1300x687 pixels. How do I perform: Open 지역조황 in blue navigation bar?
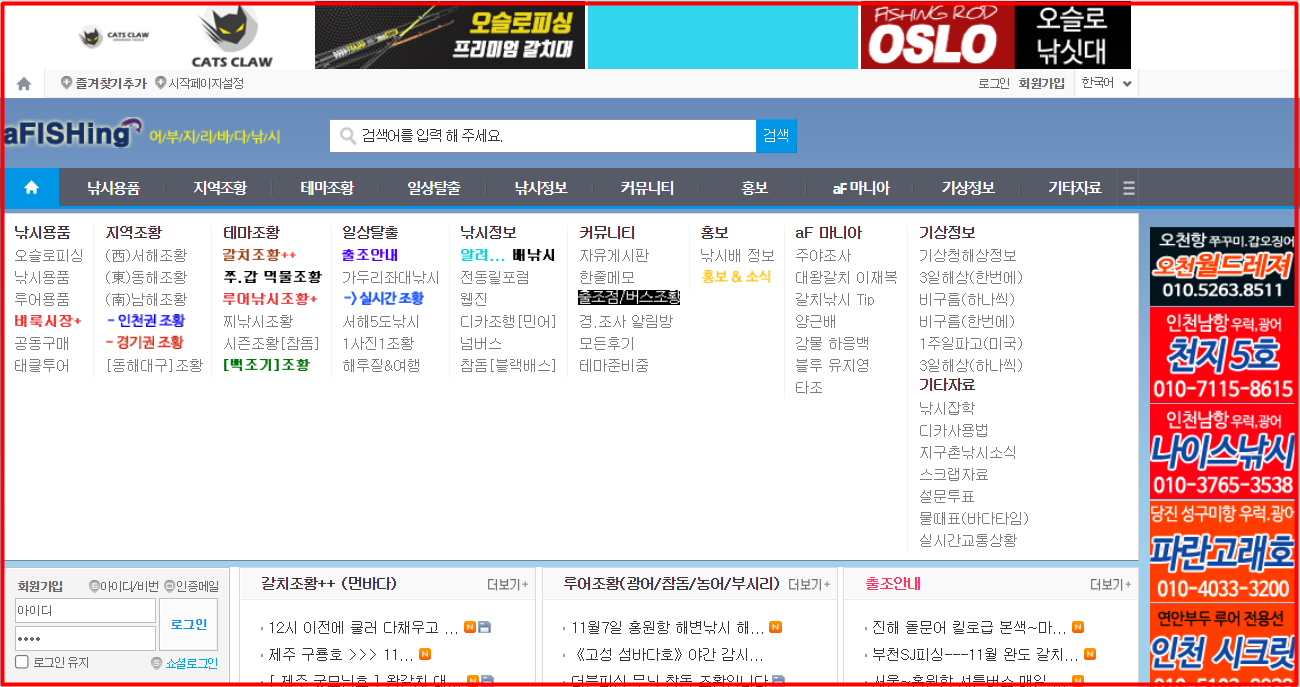220,188
